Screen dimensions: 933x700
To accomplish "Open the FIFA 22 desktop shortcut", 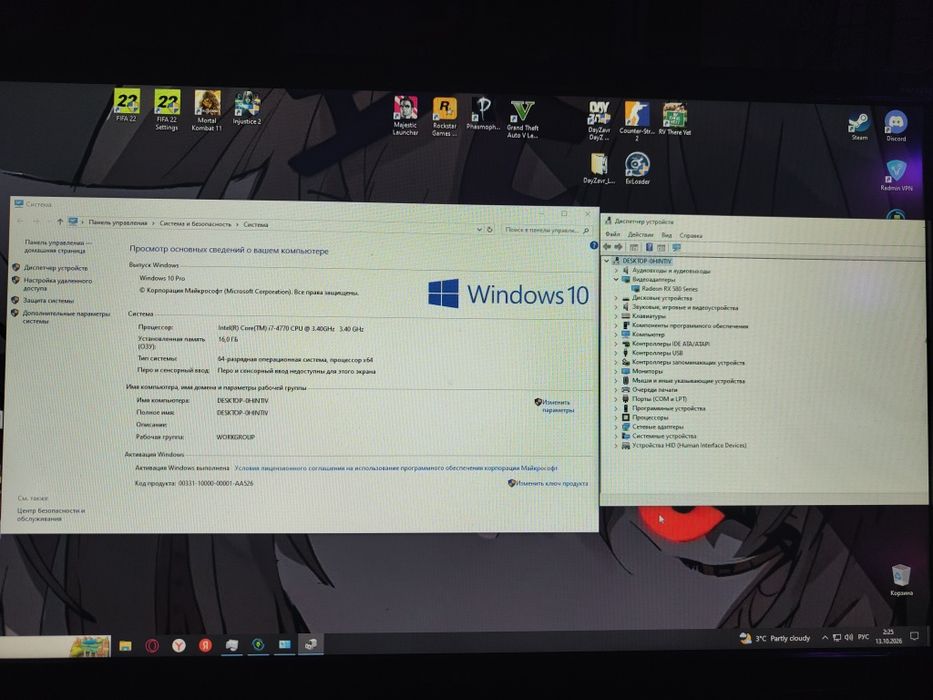I will [x=126, y=105].
